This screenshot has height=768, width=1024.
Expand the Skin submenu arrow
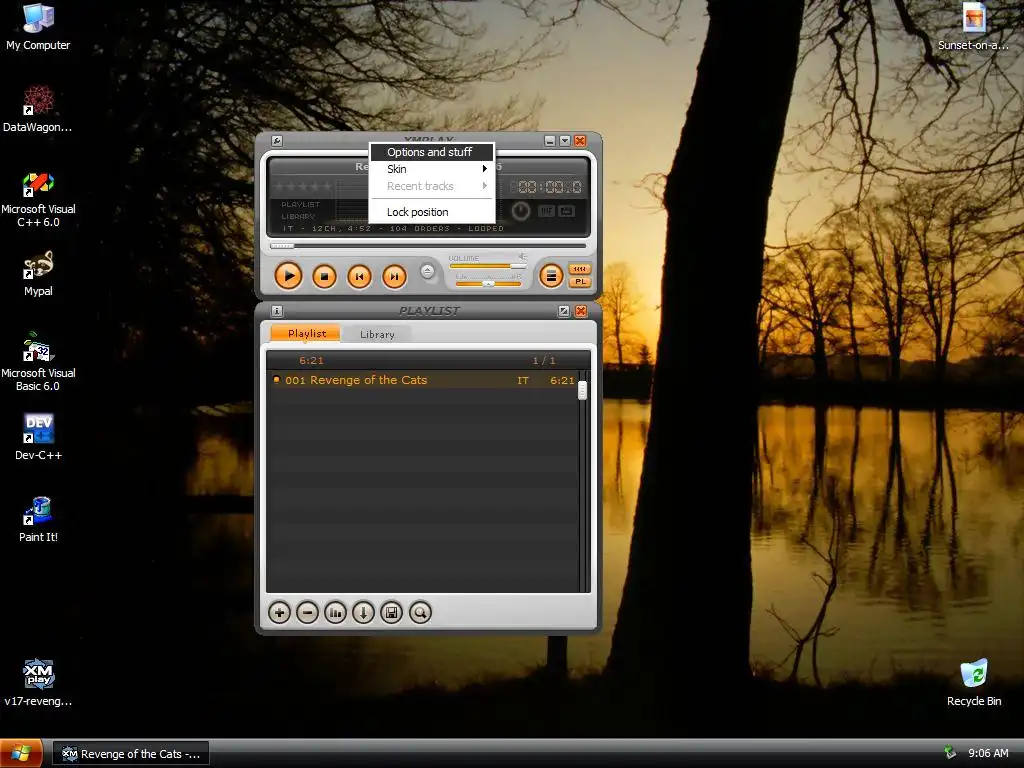[x=485, y=169]
